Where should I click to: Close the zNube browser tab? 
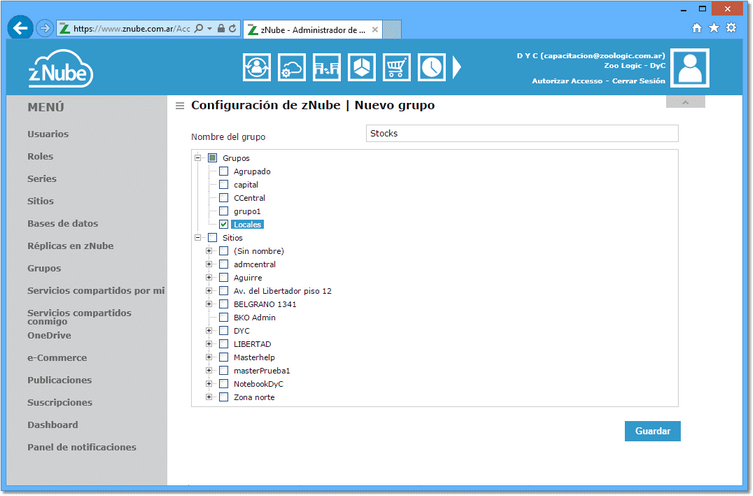375,30
